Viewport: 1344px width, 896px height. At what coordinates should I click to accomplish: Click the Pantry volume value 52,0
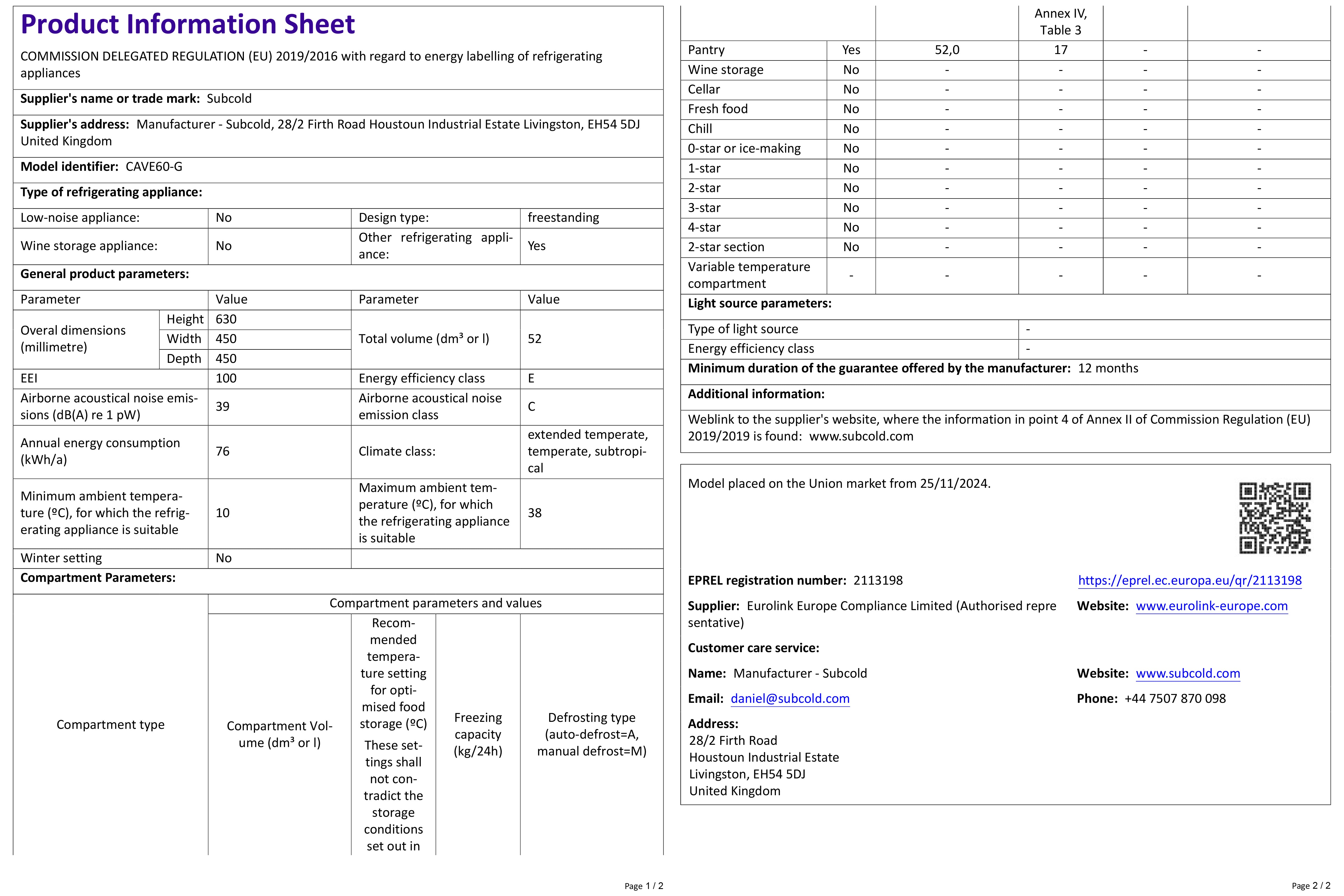point(946,50)
